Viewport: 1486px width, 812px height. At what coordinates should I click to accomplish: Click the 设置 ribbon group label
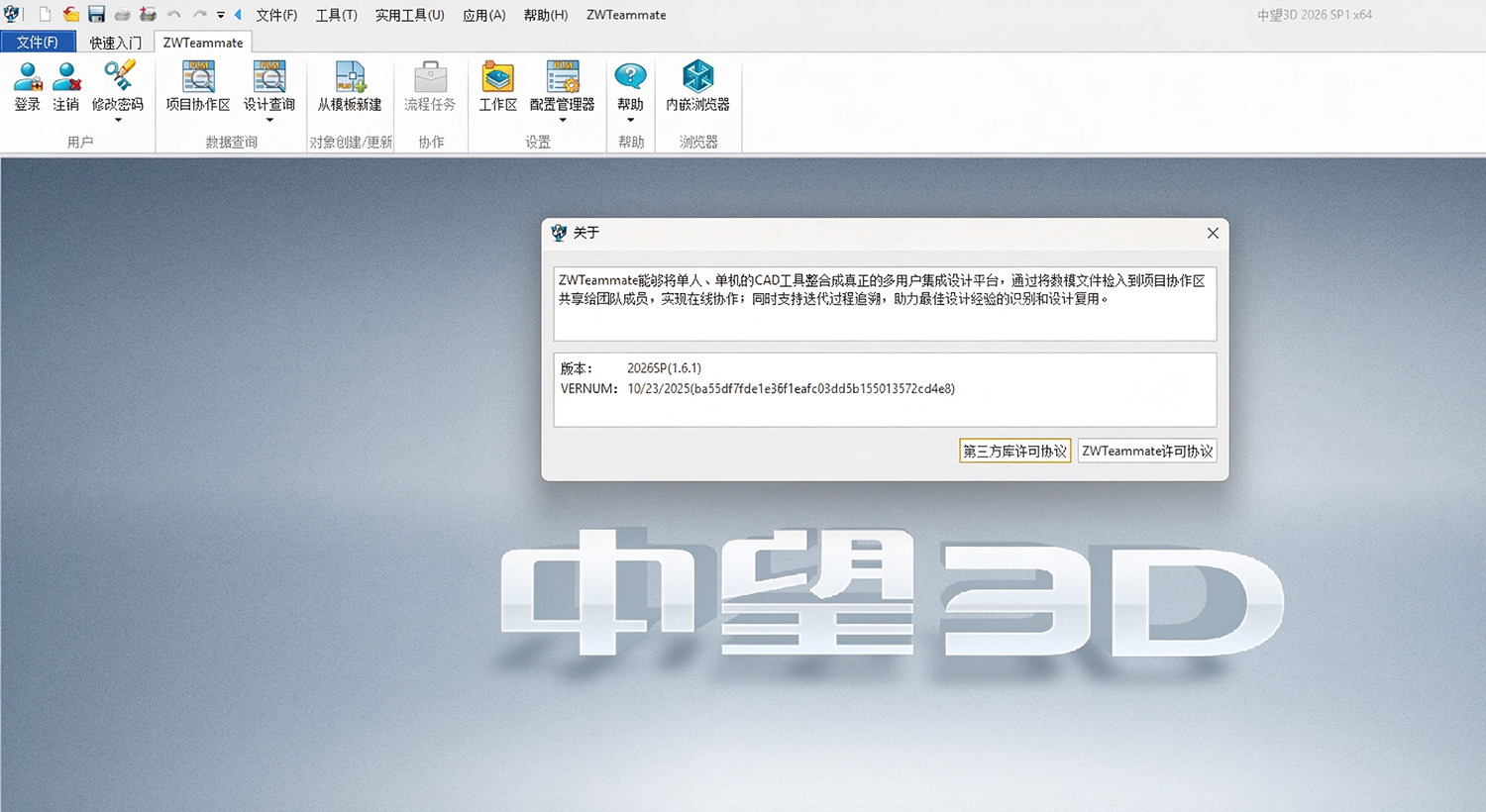538,143
